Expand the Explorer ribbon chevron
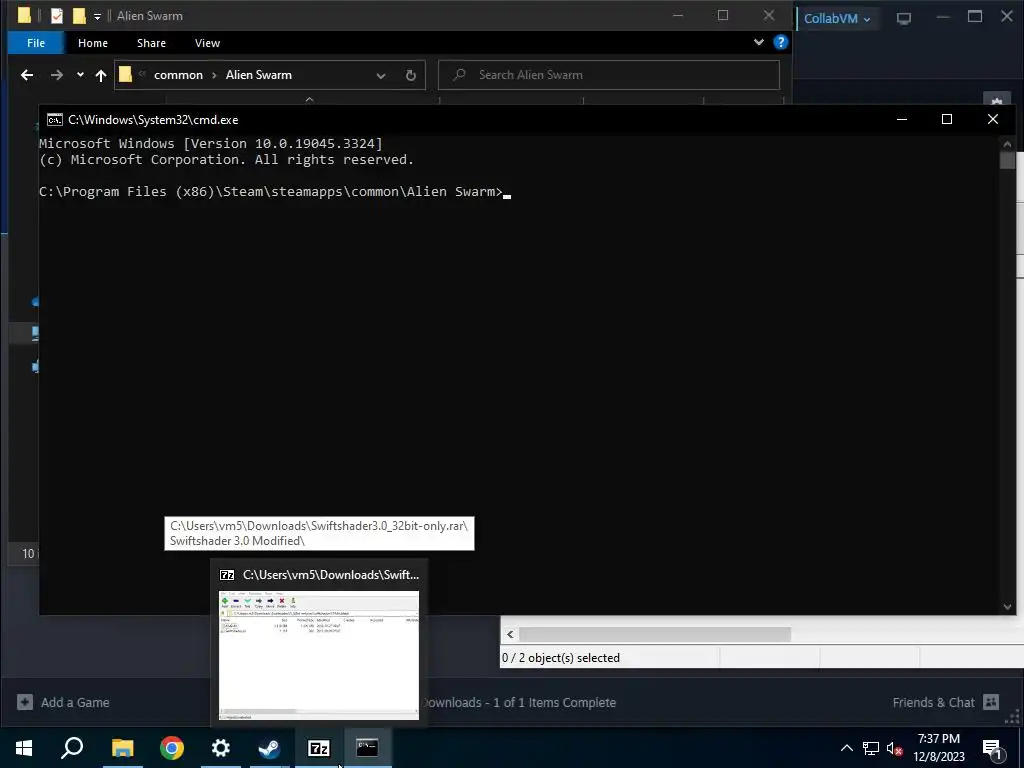Screen dimensions: 1024x768 coord(758,42)
